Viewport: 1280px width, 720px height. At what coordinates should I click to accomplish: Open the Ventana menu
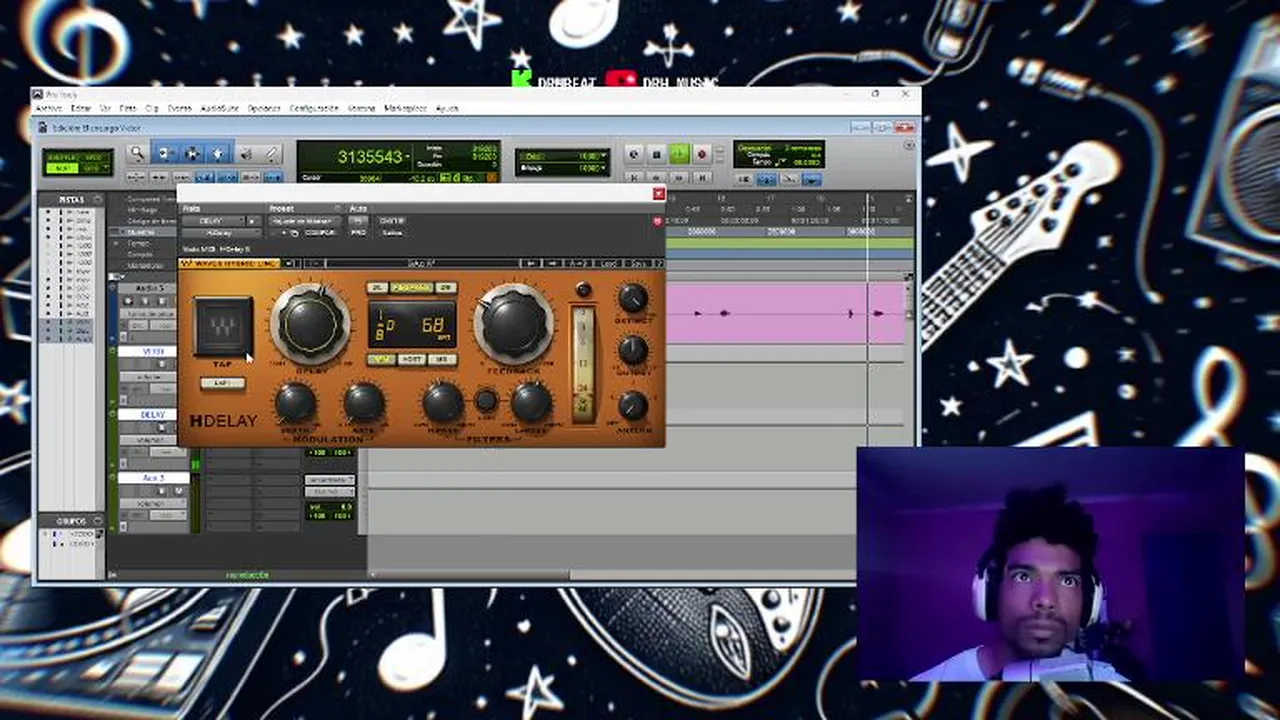pyautogui.click(x=361, y=108)
